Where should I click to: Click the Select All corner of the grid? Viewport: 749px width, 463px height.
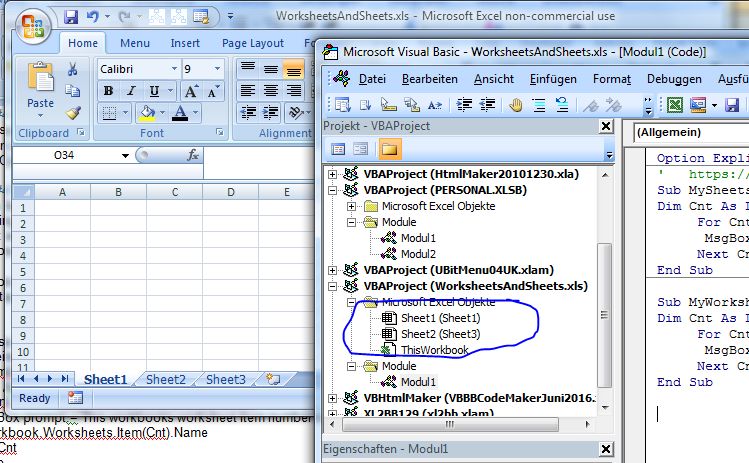(23, 192)
